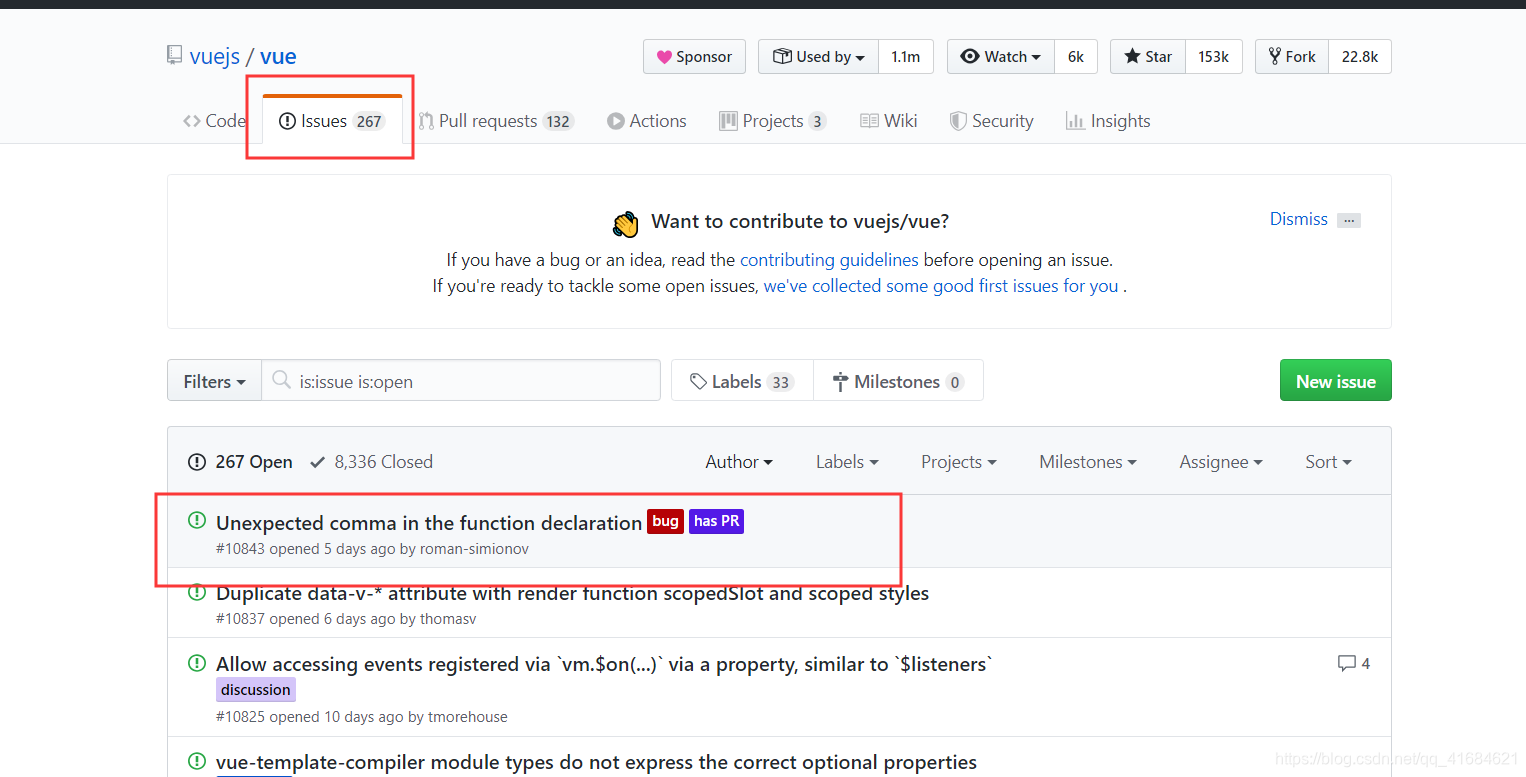Open roman-simionov author link
This screenshot has height=777, width=1526.
(474, 549)
